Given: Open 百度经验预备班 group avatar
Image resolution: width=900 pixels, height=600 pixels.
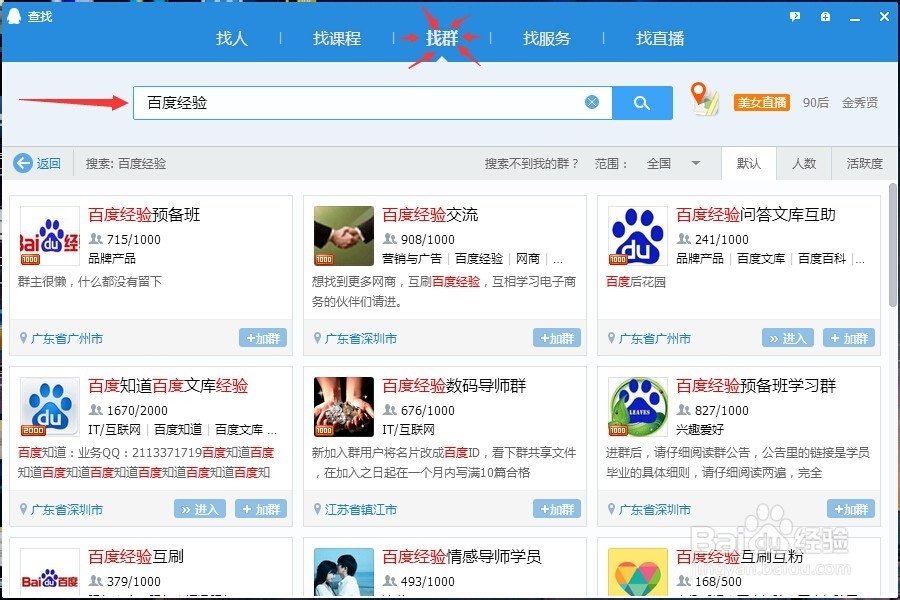Looking at the screenshot, I should coord(50,236).
